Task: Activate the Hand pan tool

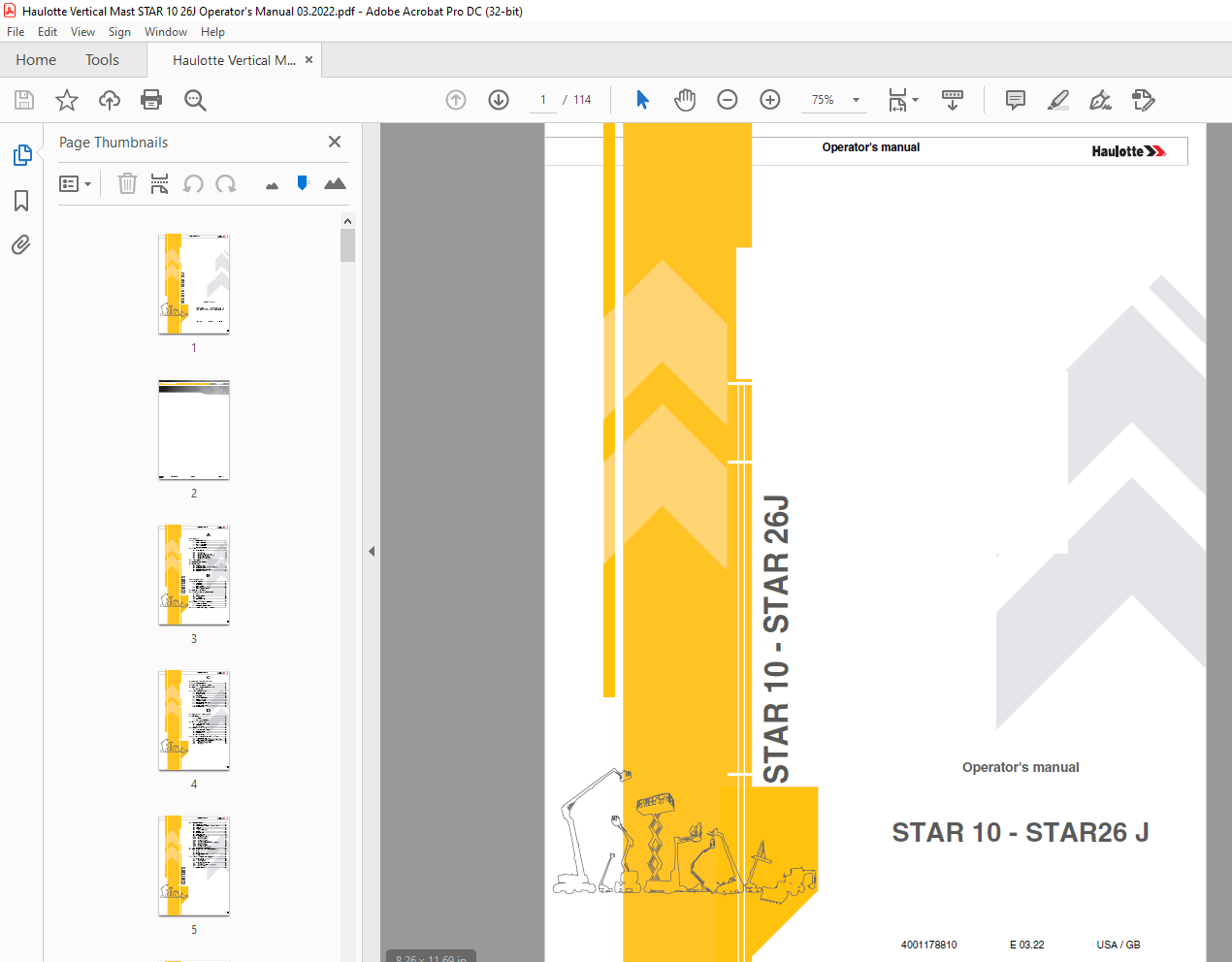Action: [685, 100]
